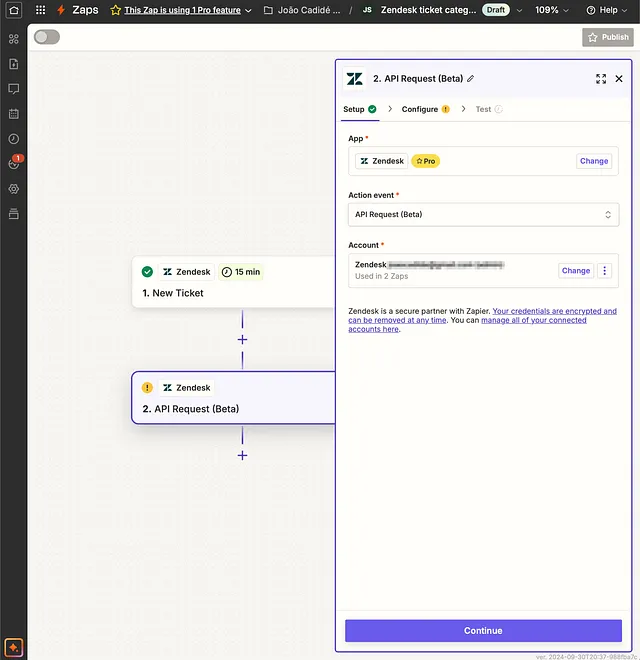Open the apps grid menu
Viewport: 640px width, 660px height.
click(x=40, y=10)
